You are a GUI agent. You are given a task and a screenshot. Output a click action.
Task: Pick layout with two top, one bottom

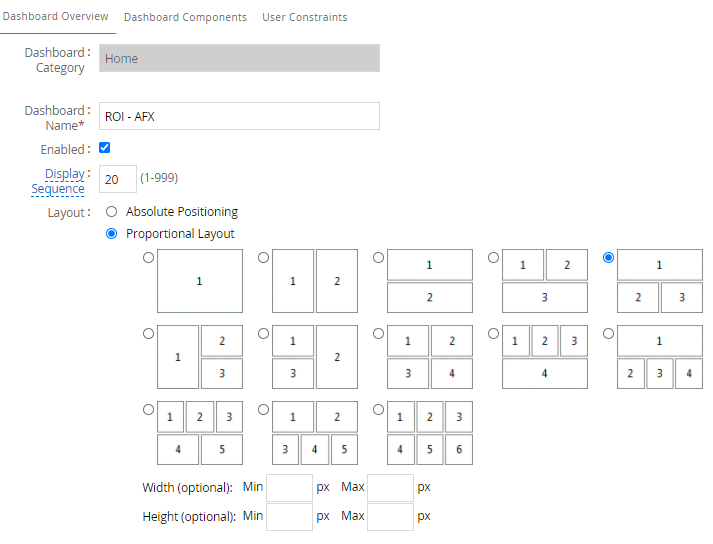[494, 258]
